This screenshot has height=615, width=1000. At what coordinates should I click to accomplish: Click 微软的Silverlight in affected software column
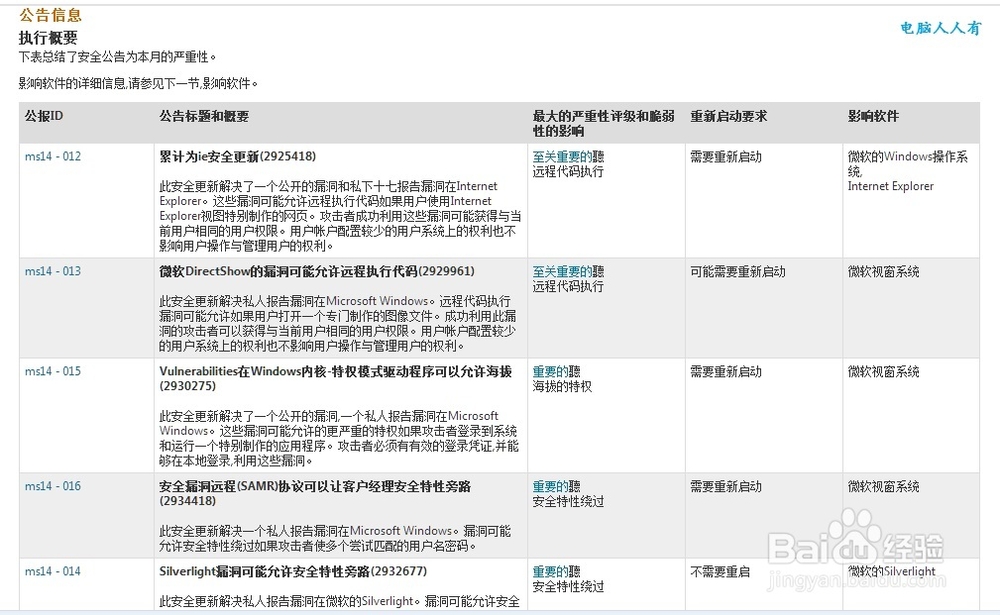pos(892,571)
